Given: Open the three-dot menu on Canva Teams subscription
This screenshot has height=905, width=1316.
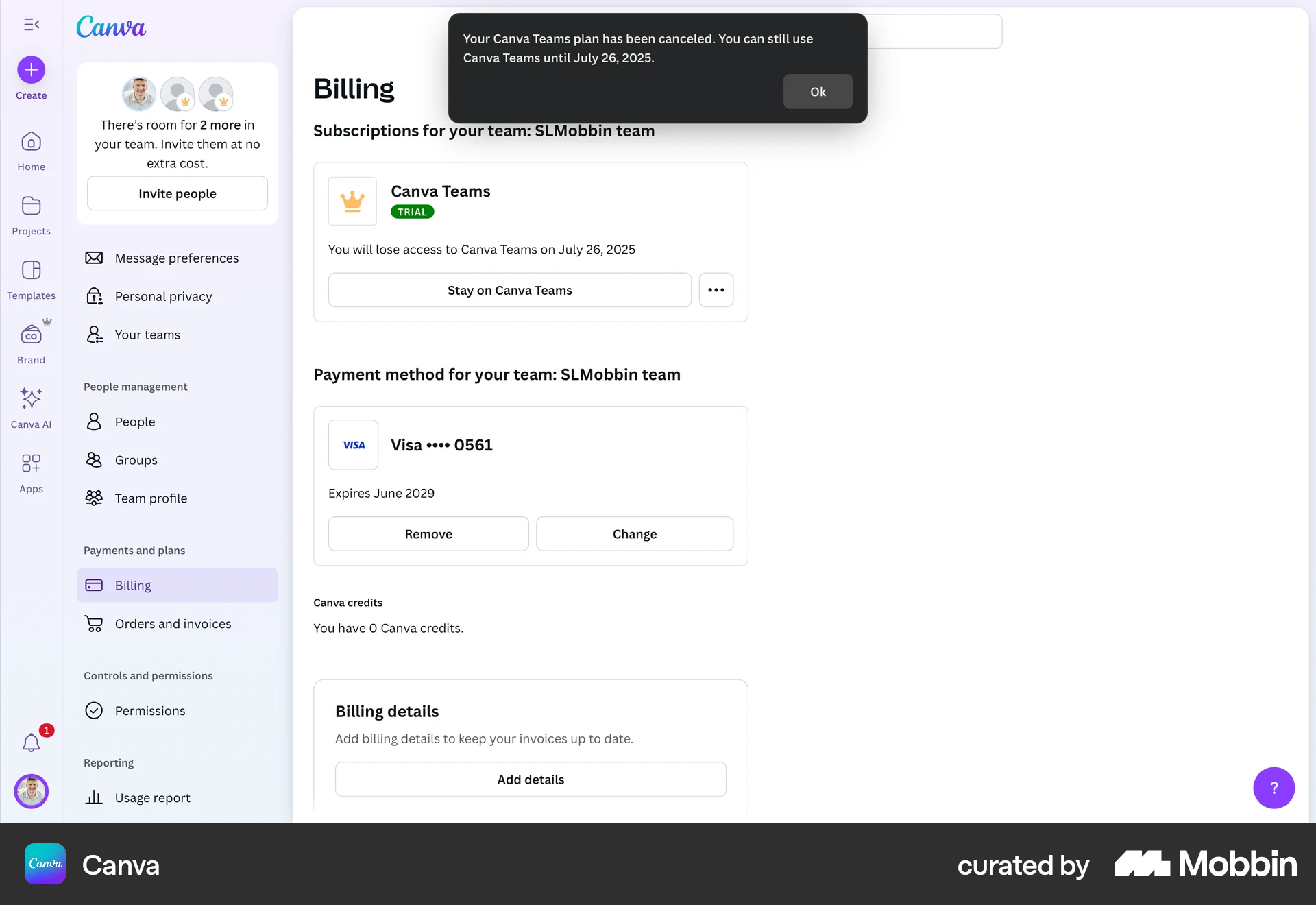Looking at the screenshot, I should 716,290.
